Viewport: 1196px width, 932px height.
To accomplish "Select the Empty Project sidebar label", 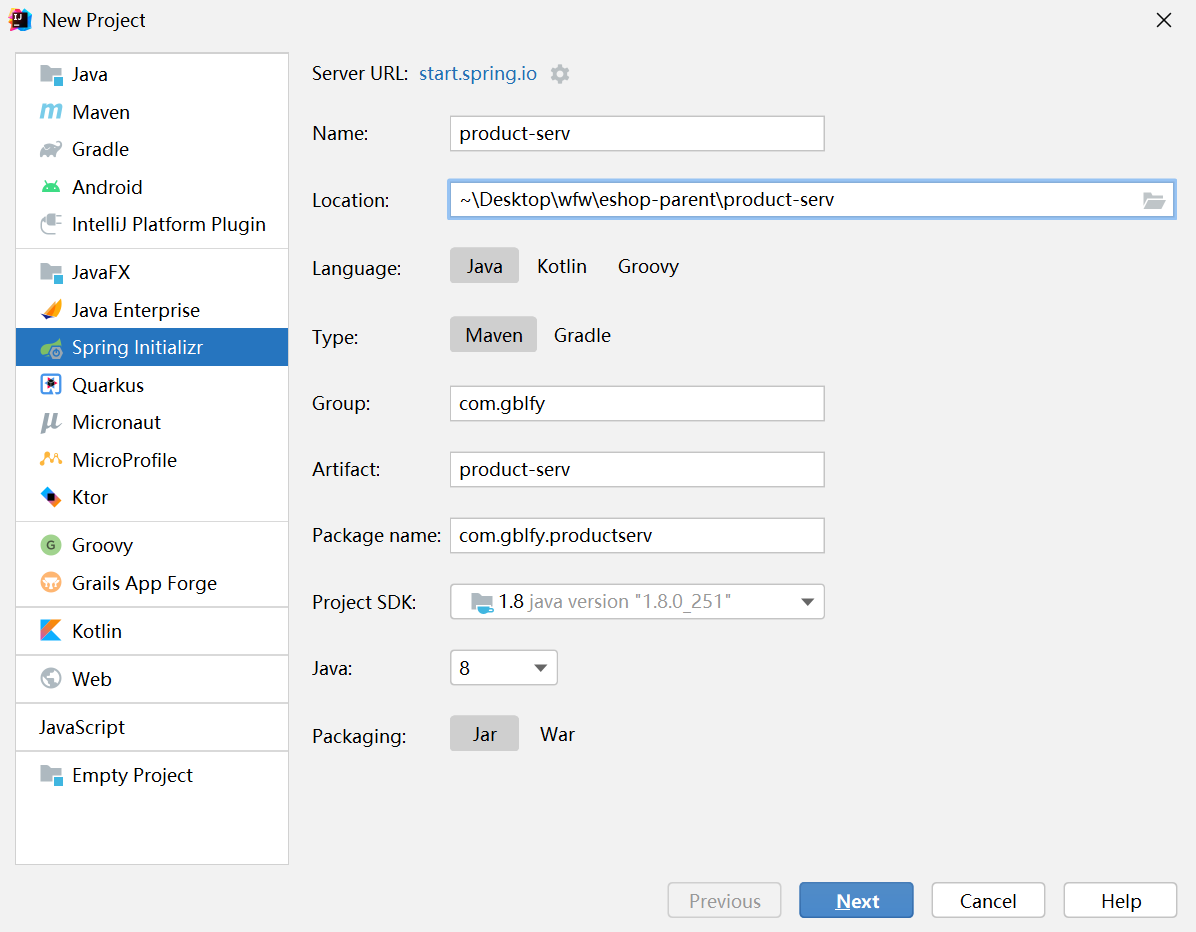I will [132, 776].
